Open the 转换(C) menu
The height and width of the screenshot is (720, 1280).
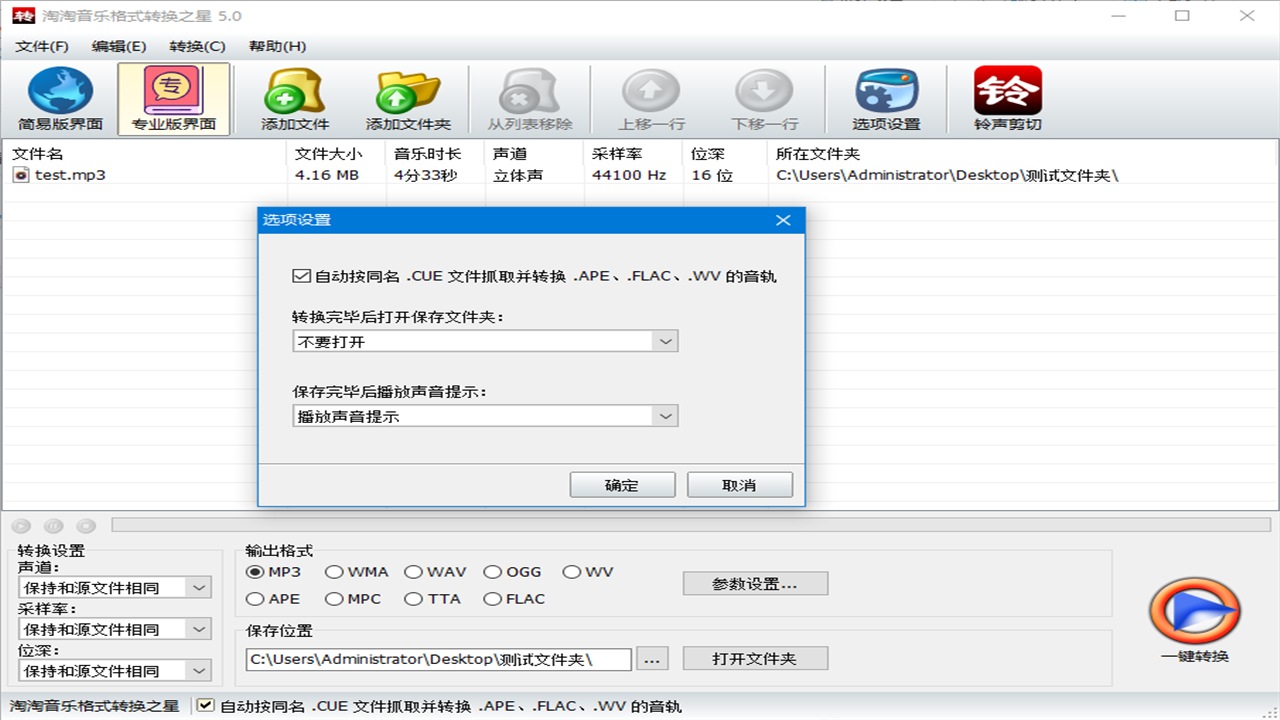(197, 46)
